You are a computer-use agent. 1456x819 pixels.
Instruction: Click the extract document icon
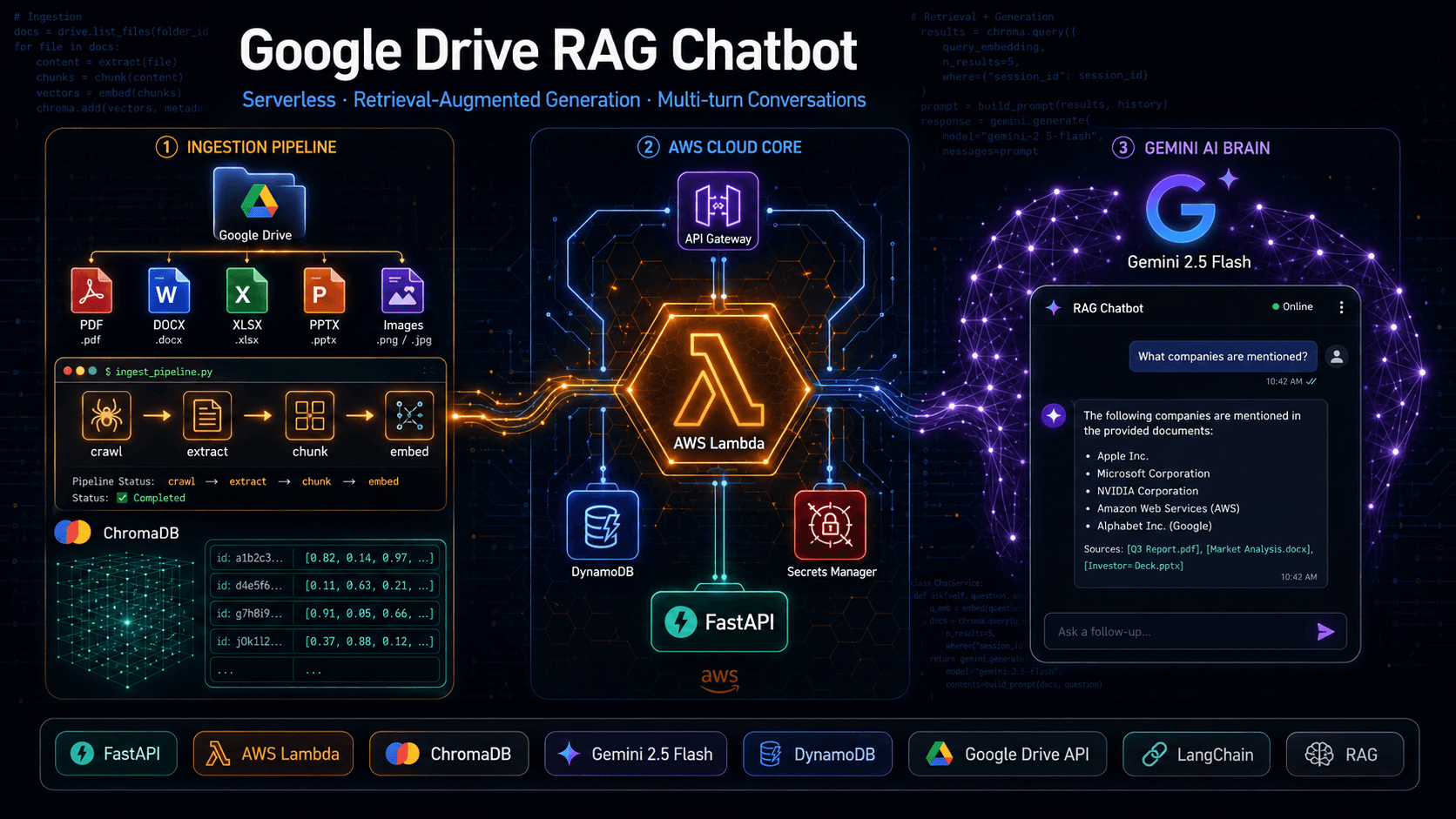207,415
